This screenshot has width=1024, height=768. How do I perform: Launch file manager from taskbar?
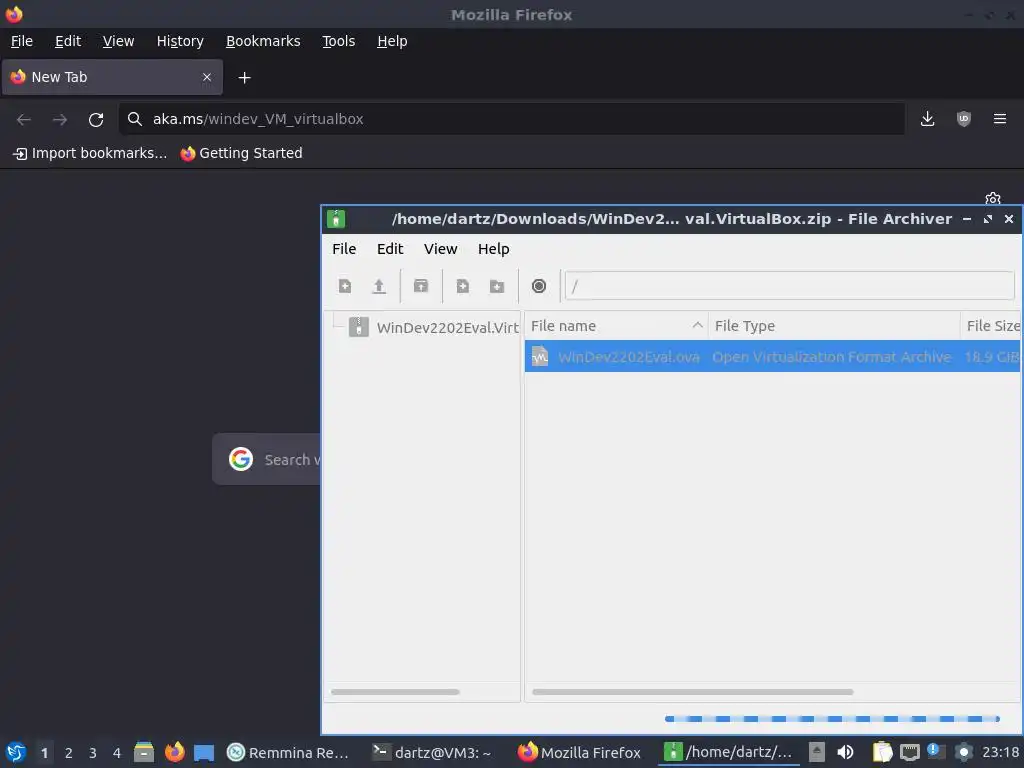pyautogui.click(x=144, y=752)
